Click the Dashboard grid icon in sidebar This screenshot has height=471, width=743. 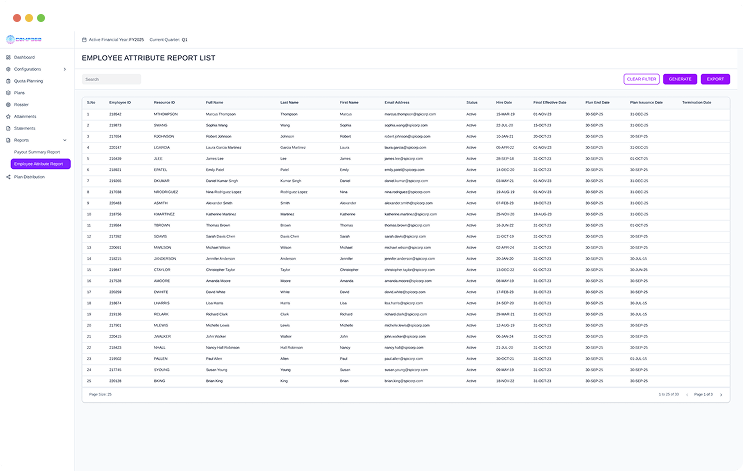tap(8, 57)
